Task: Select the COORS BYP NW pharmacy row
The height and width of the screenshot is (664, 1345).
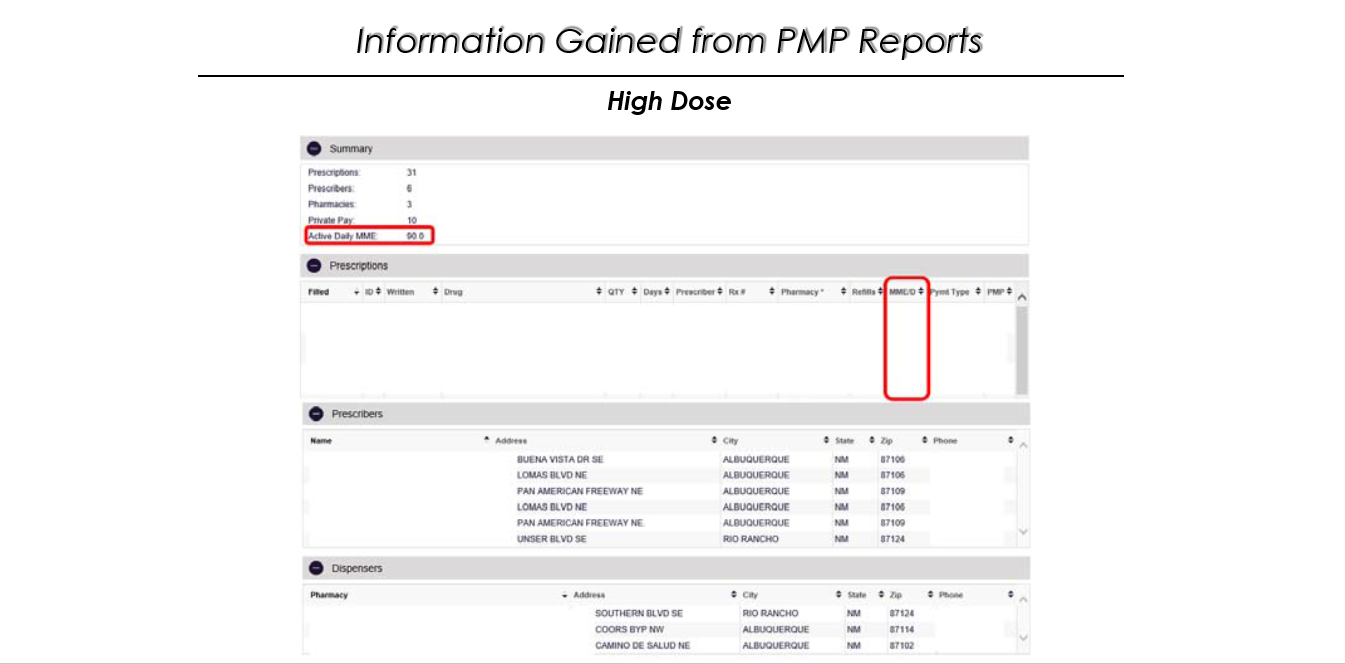Action: click(628, 630)
